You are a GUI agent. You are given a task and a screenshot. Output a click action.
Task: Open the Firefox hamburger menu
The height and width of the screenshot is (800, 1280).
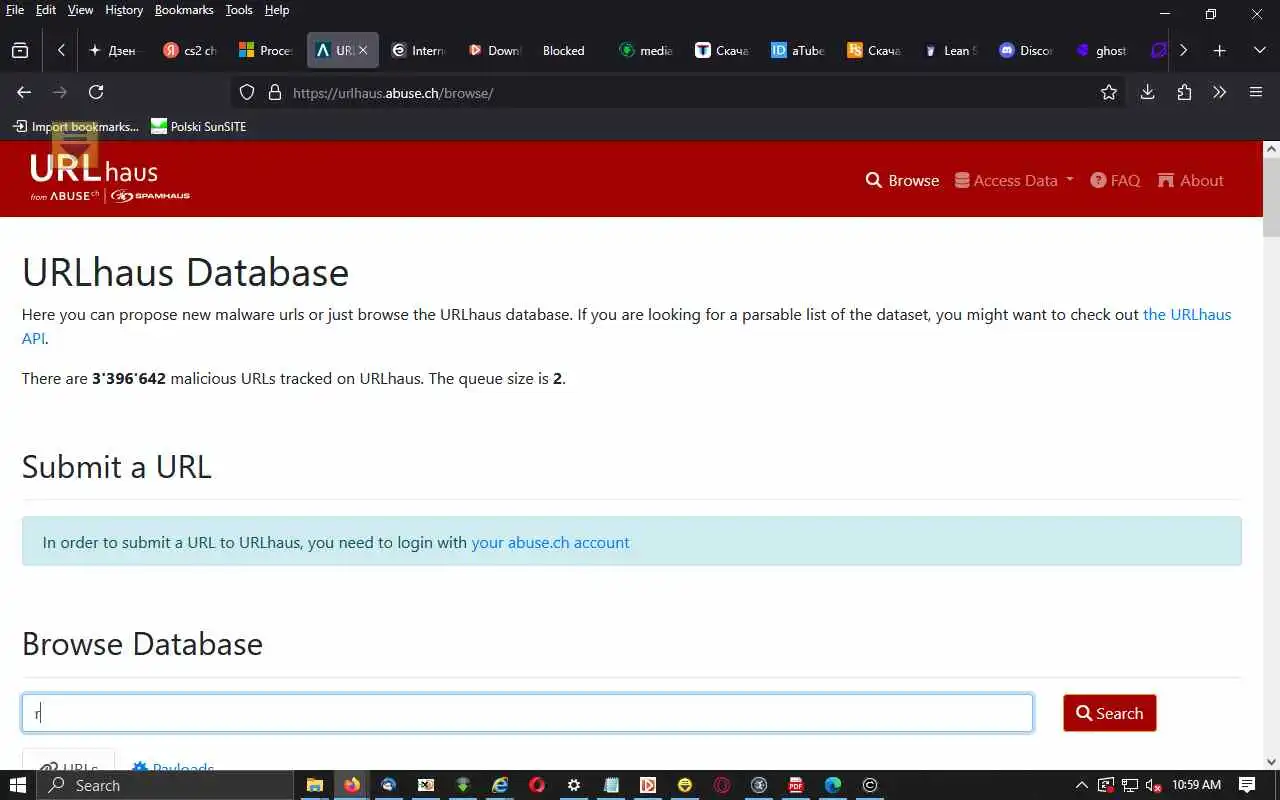pyautogui.click(x=1256, y=92)
